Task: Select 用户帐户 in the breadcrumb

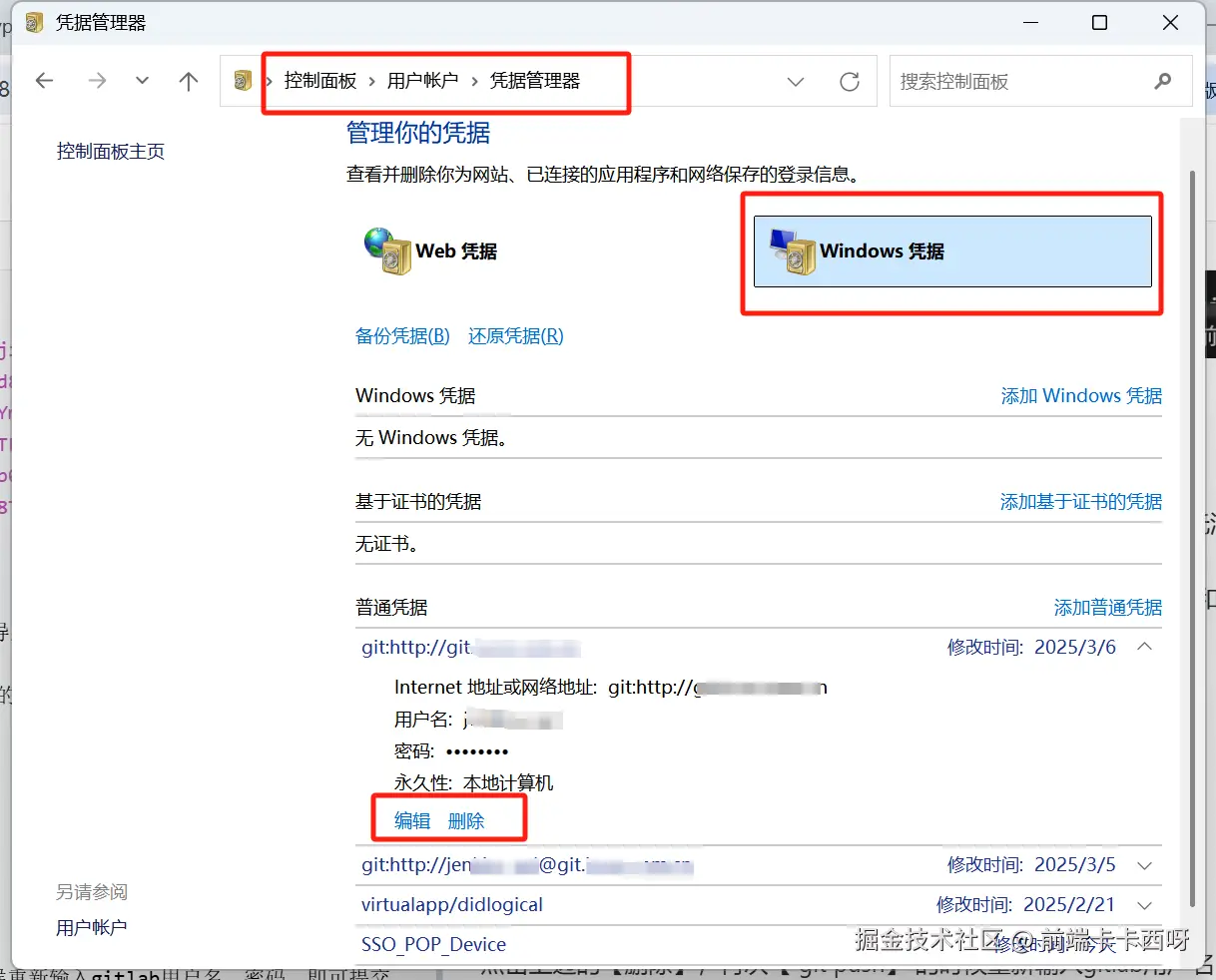Action: [423, 81]
